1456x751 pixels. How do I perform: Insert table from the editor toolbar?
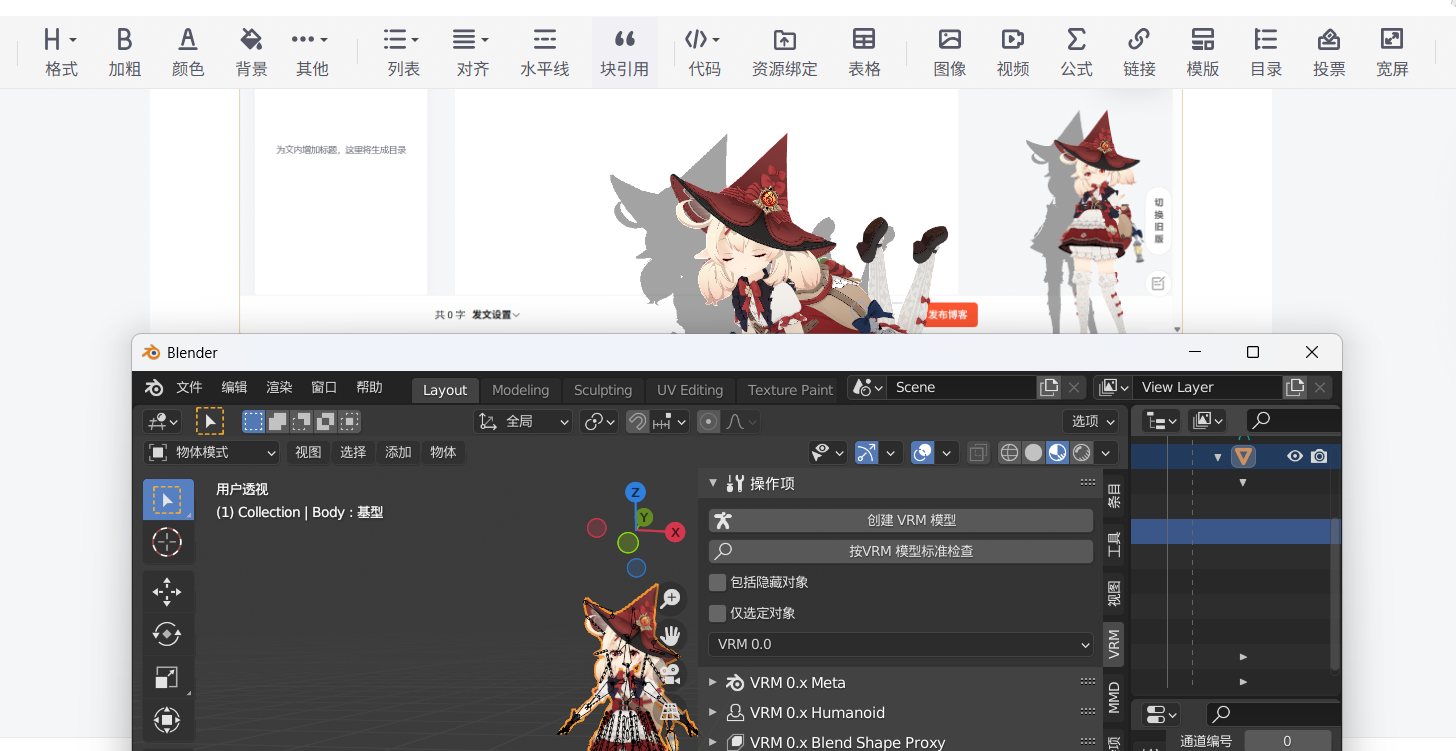864,52
